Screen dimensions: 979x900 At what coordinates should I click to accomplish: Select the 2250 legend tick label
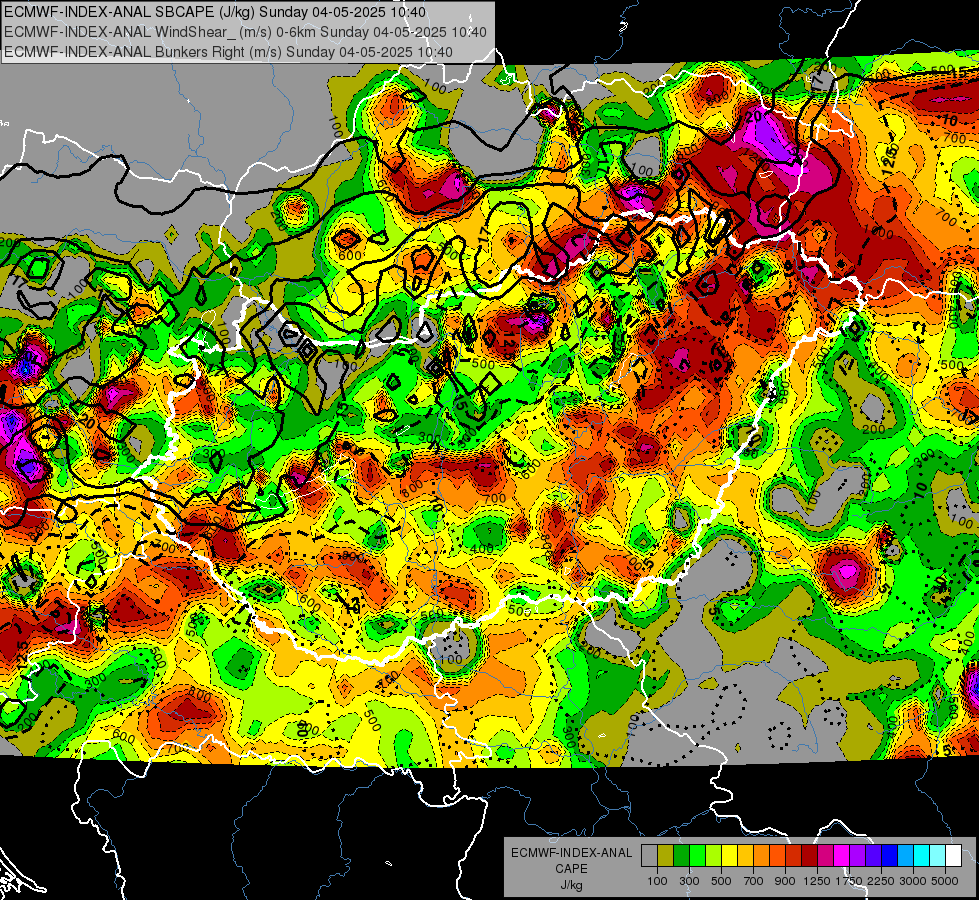point(881,881)
